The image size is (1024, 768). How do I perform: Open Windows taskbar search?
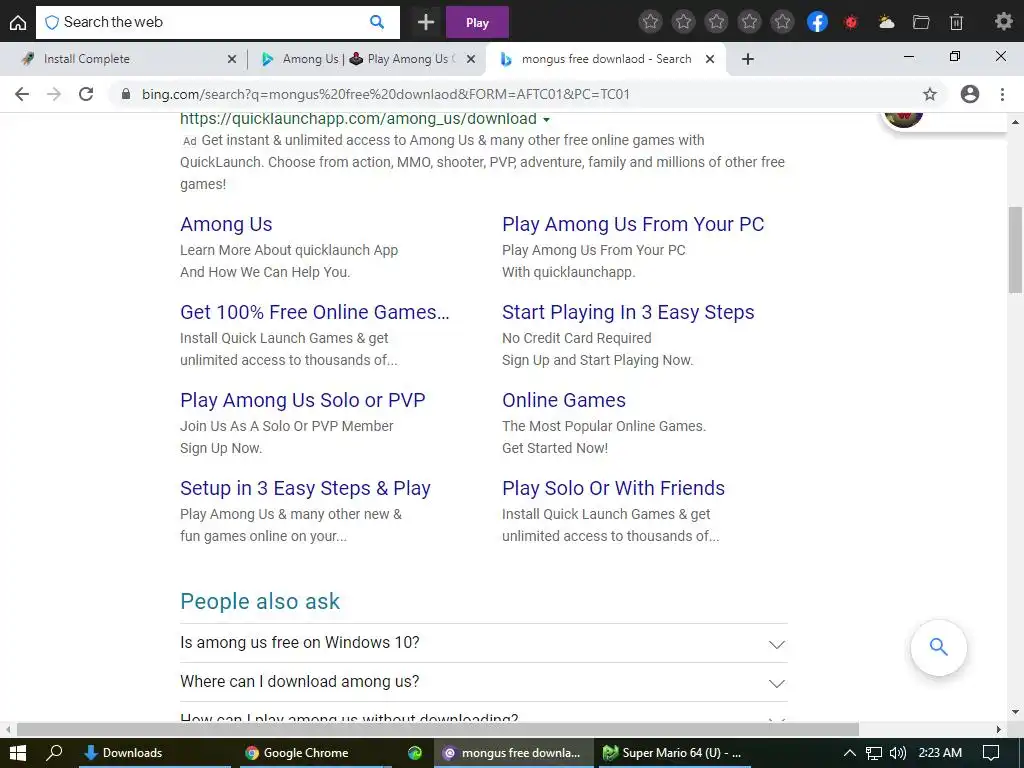(x=54, y=753)
